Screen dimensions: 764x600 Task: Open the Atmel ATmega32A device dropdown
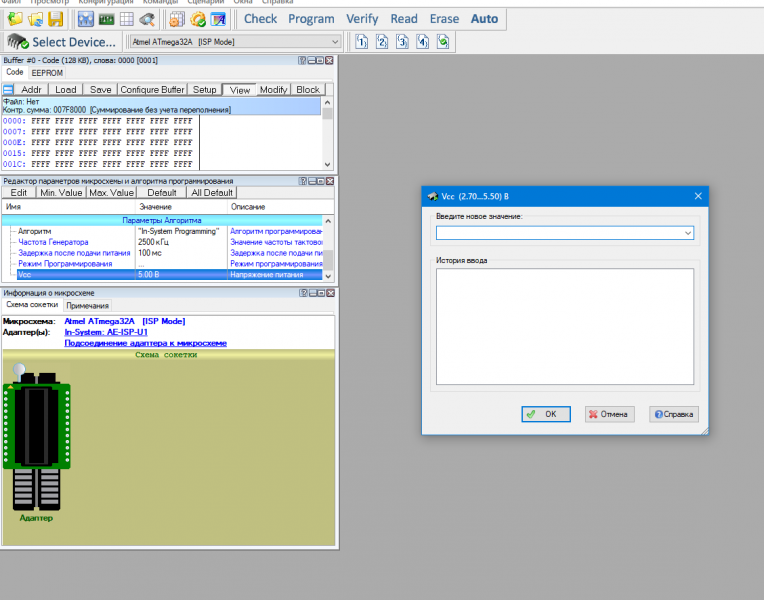pyautogui.click(x=235, y=42)
